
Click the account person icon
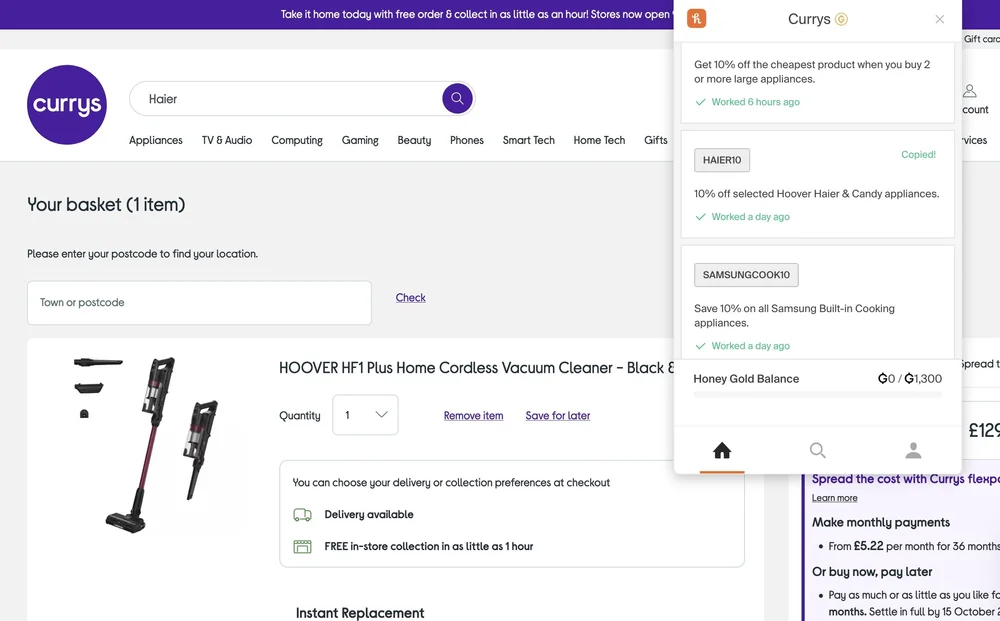pos(969,91)
